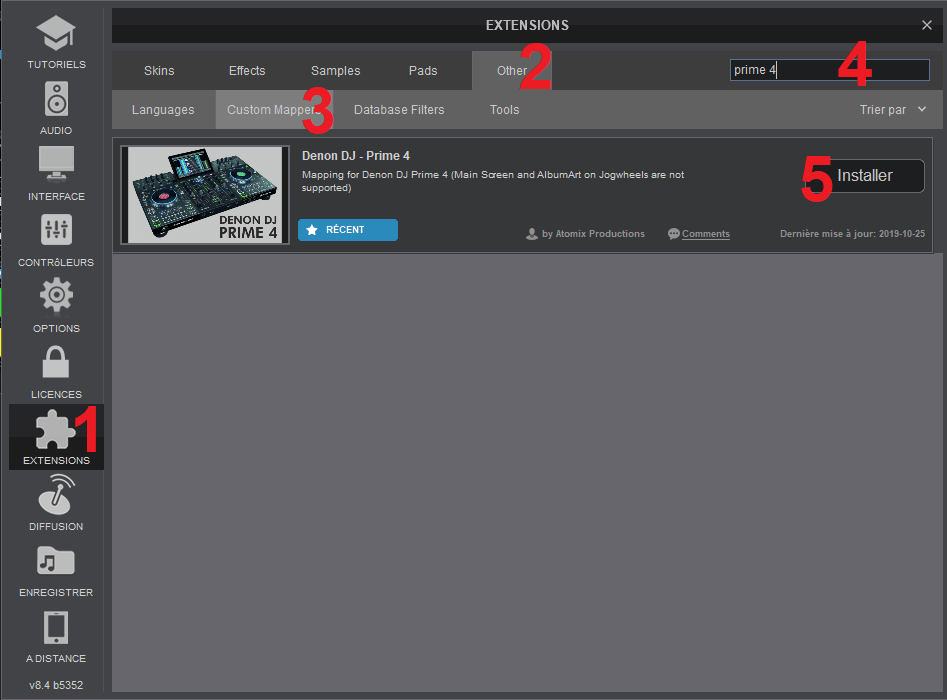Open the Samples tab
947x700 pixels.
pyautogui.click(x=336, y=71)
